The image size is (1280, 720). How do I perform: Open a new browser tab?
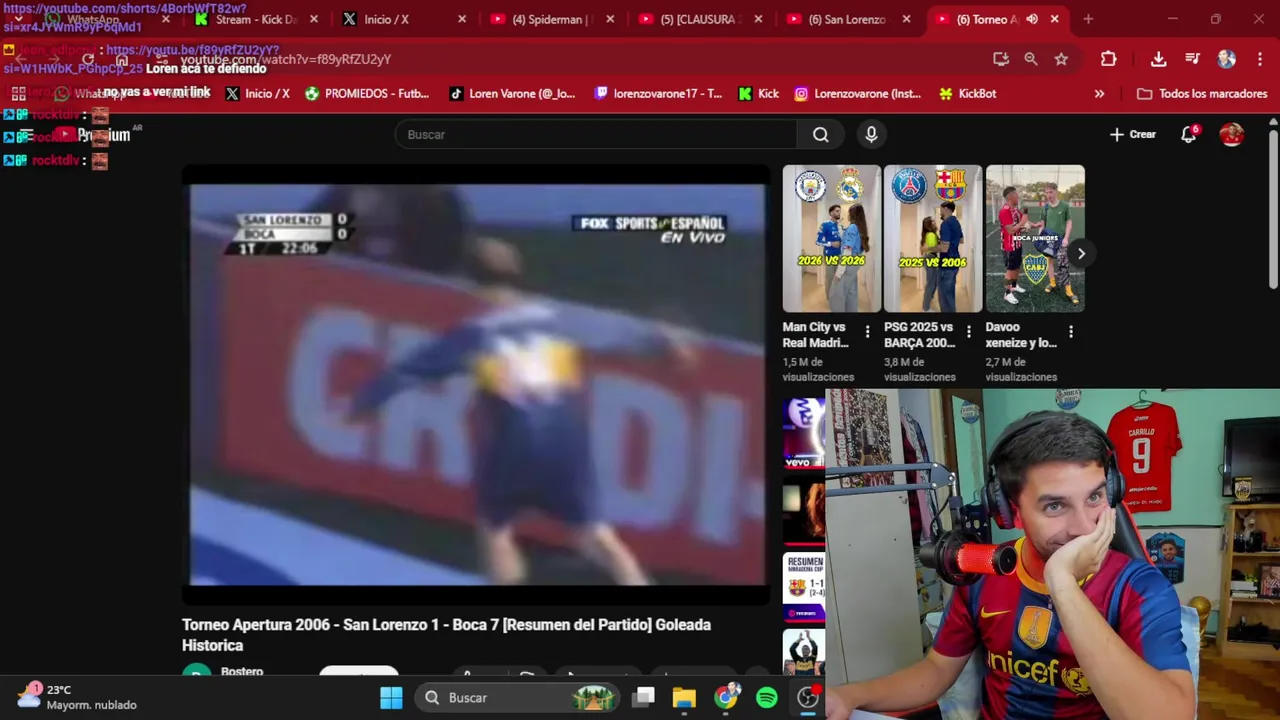pyautogui.click(x=1088, y=19)
